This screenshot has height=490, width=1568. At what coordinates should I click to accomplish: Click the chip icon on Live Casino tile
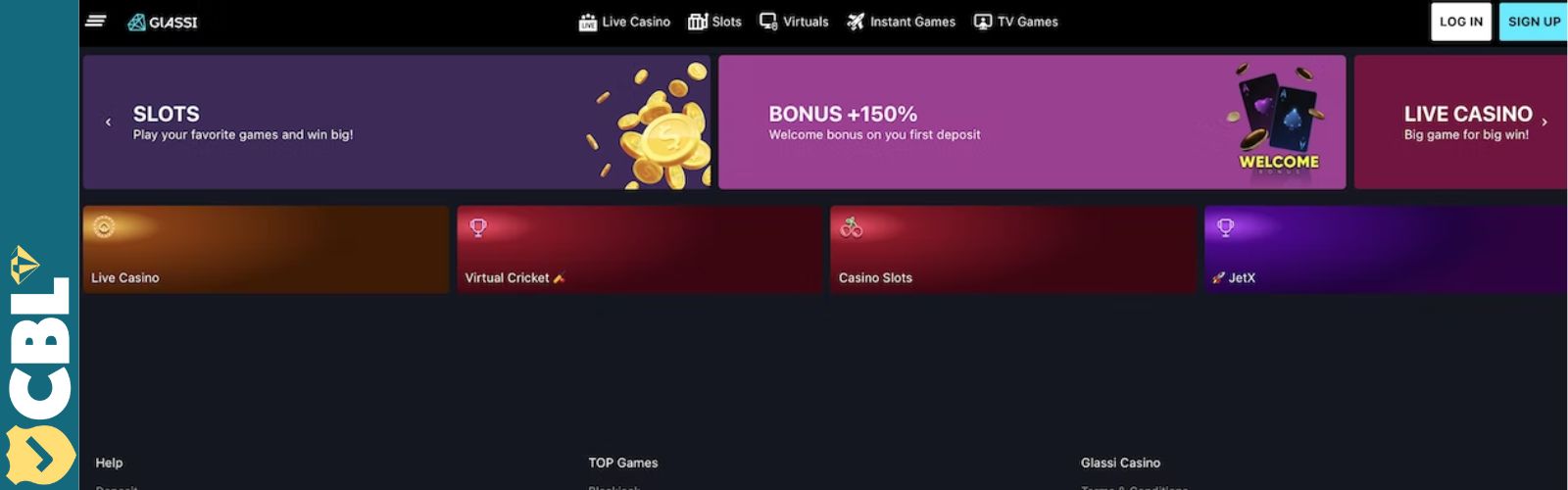pyautogui.click(x=104, y=226)
